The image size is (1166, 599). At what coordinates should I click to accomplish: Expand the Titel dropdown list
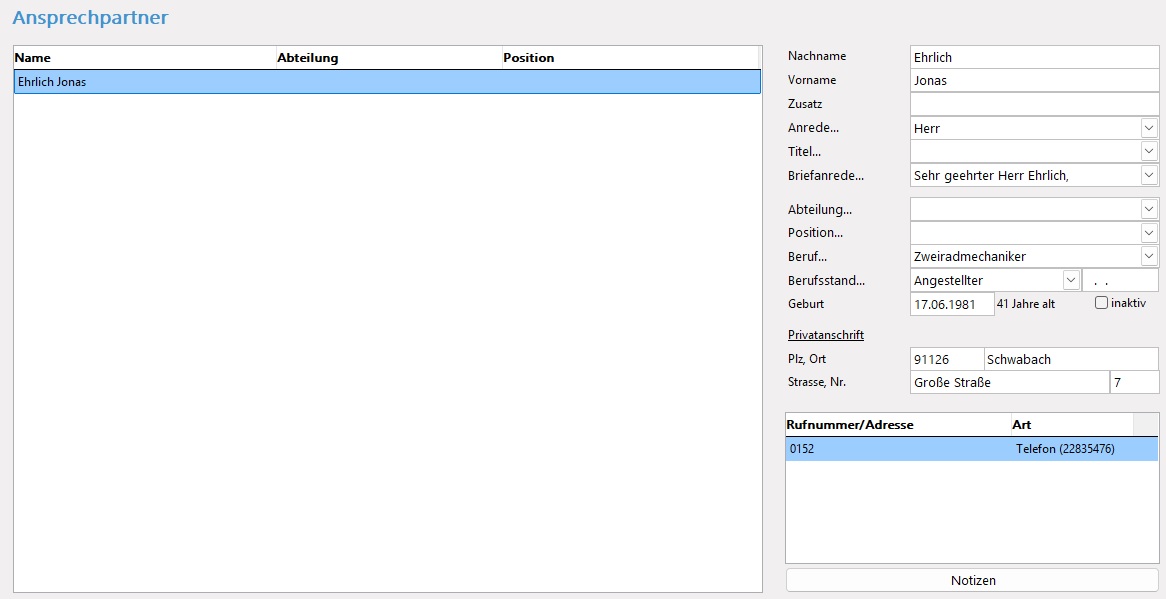click(x=1149, y=151)
